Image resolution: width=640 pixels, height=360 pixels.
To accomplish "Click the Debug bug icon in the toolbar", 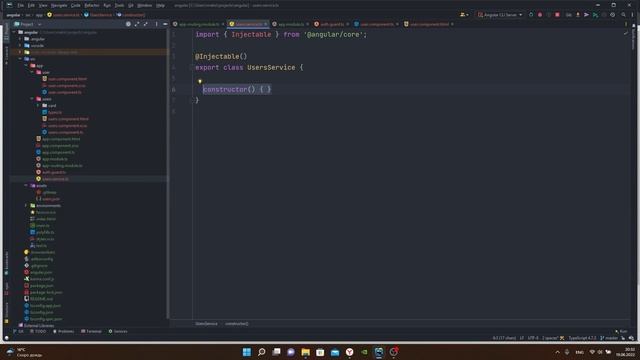I will click(x=540, y=15).
